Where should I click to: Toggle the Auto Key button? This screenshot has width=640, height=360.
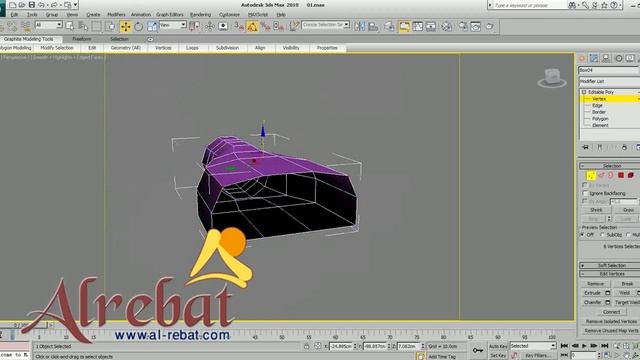coord(498,346)
